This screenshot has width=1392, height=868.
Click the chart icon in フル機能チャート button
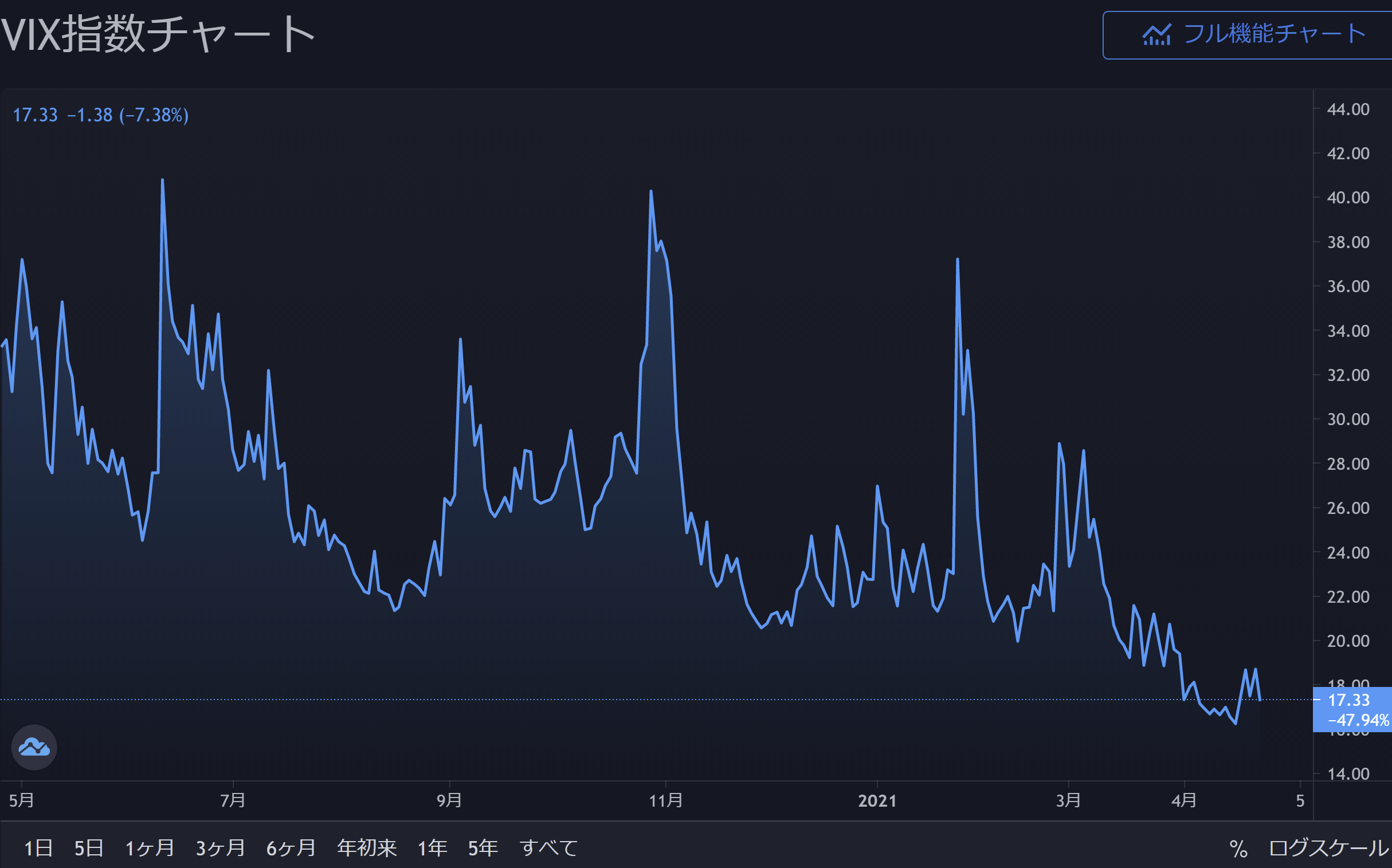(x=1156, y=35)
